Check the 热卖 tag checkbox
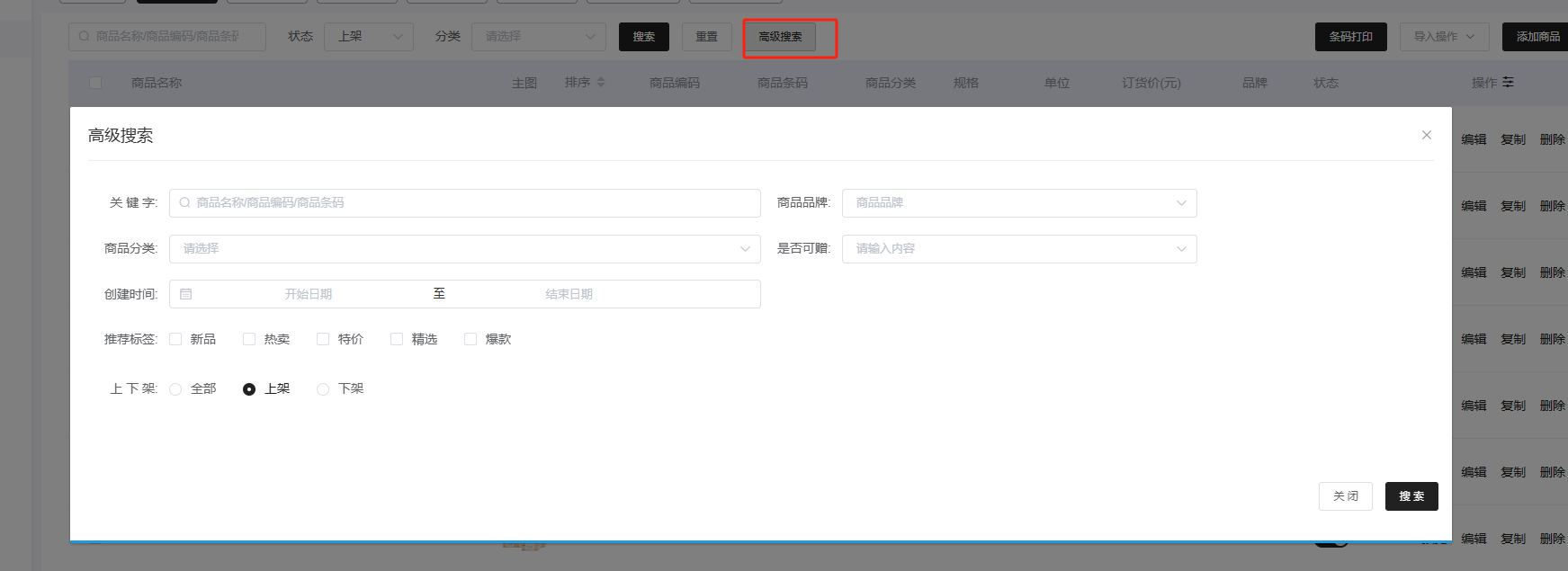This screenshot has height=571, width=1568. (249, 339)
